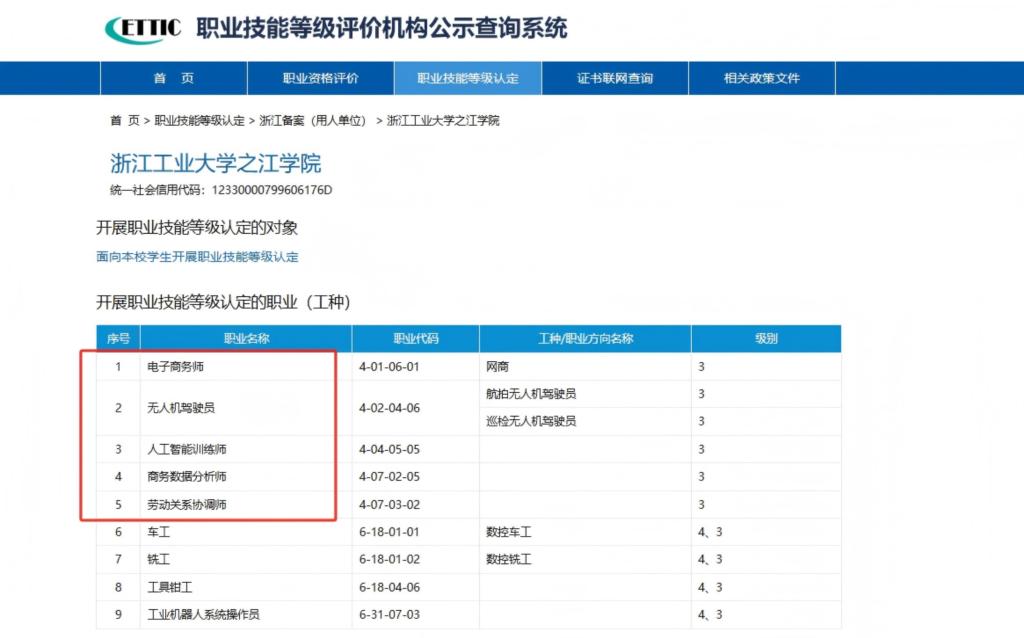Open the 证书联网查询 navigation tab

pos(615,78)
